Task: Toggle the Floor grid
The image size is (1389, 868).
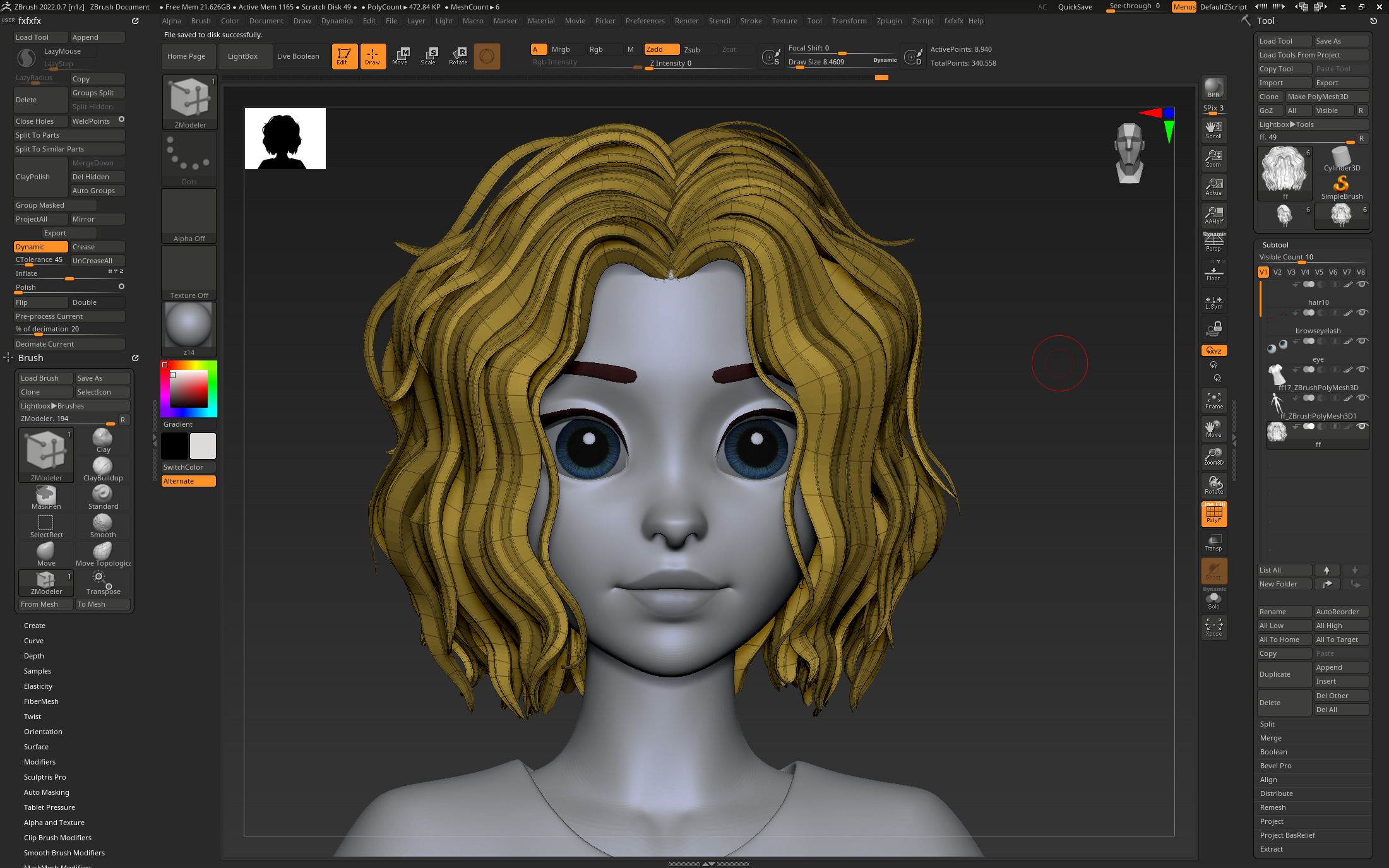Action: click(1213, 271)
